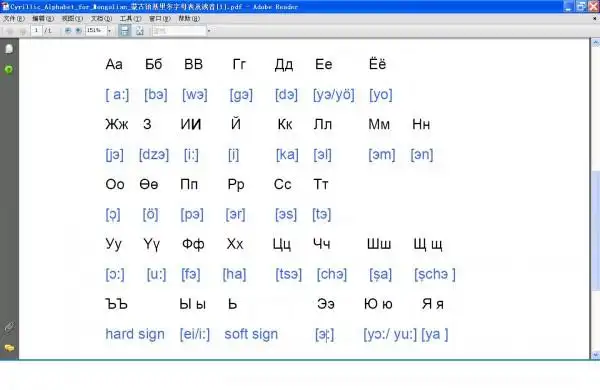Click the letter pair Я я

pyautogui.click(x=433, y=304)
